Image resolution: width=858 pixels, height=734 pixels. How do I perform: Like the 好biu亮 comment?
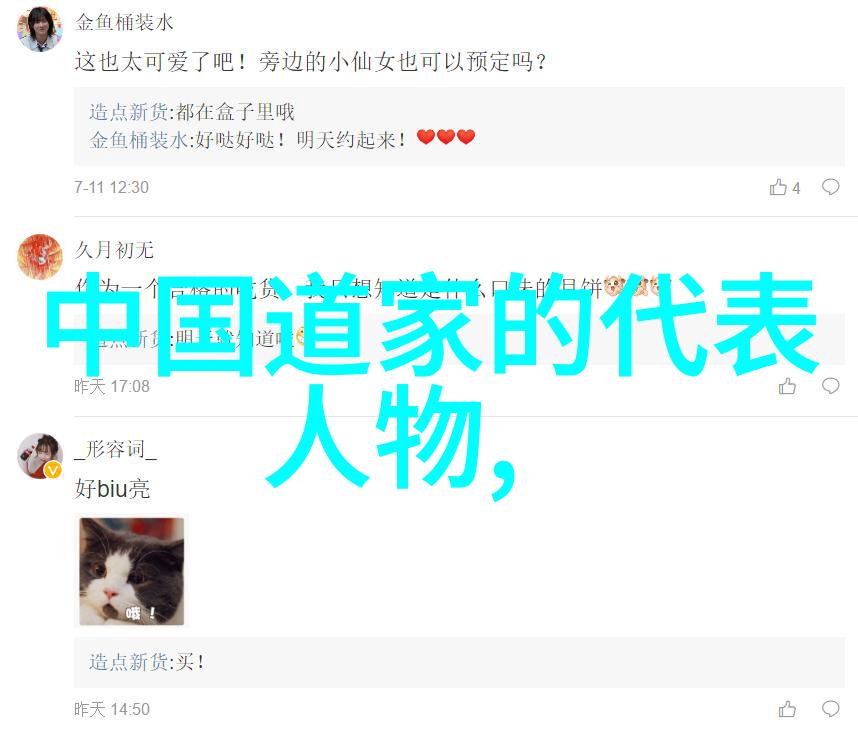[x=787, y=709]
